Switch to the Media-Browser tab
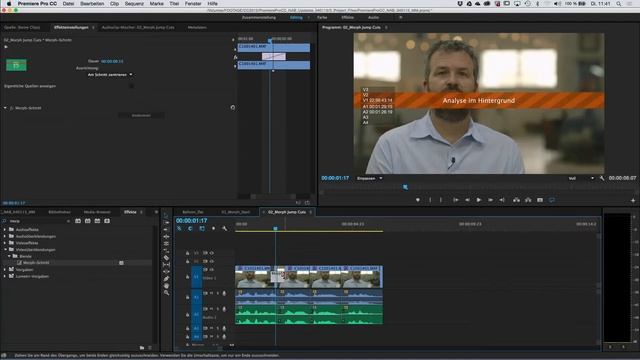Viewport: 640px width, 360px height. [97, 212]
